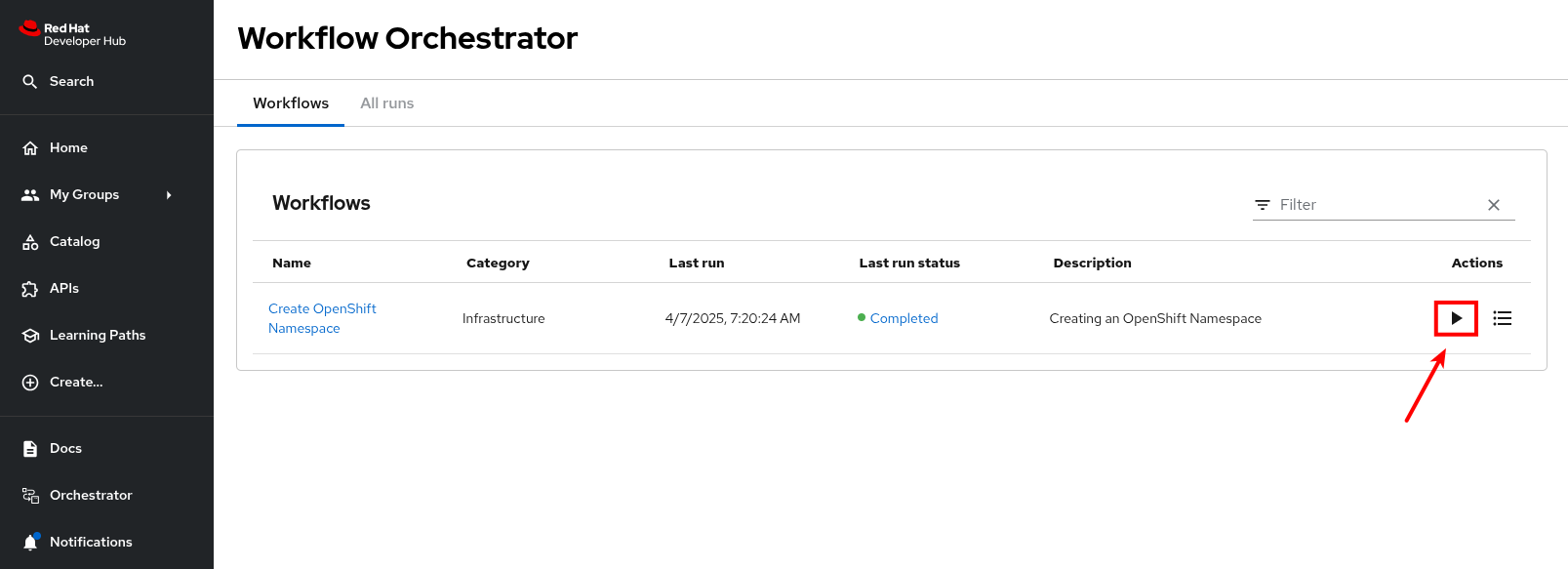Switch to the Workflows tab
The width and height of the screenshot is (1568, 569).
tap(291, 103)
